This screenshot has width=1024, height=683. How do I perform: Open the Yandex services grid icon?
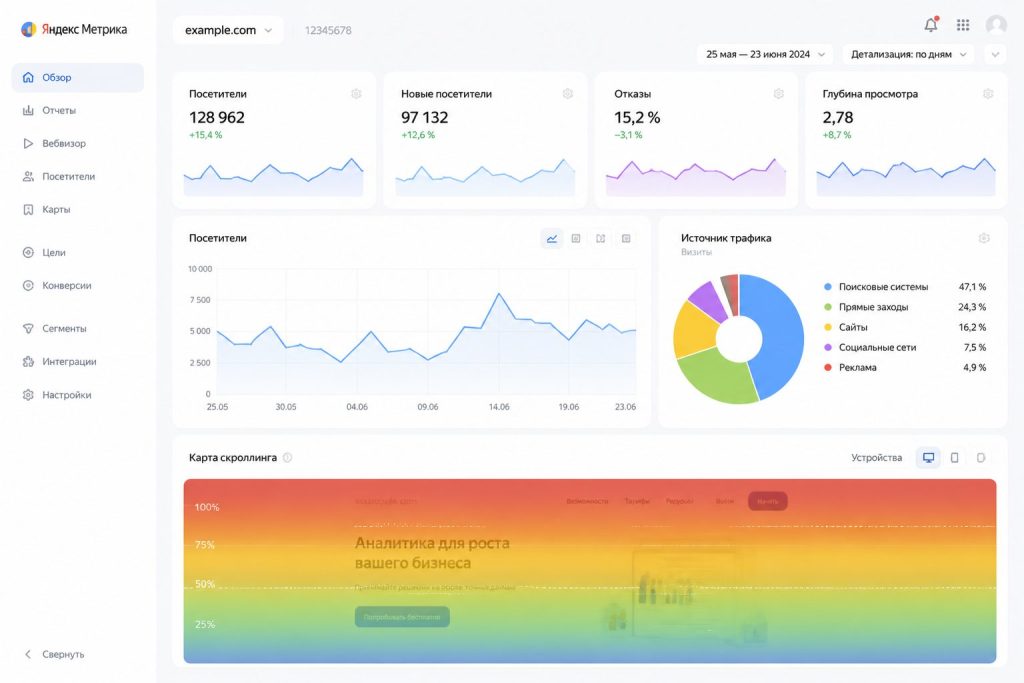pos(963,25)
